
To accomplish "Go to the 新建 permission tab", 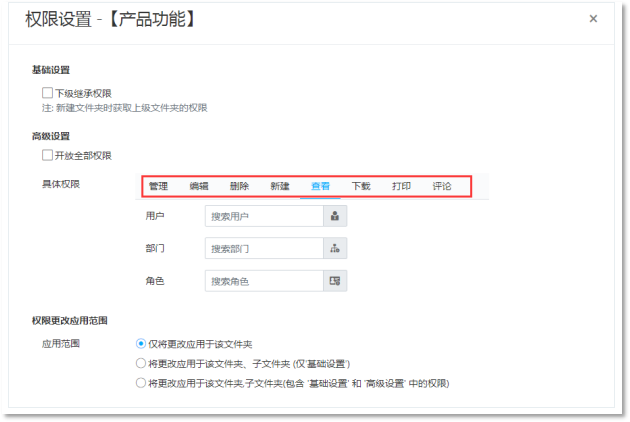I will pyautogui.click(x=280, y=186).
